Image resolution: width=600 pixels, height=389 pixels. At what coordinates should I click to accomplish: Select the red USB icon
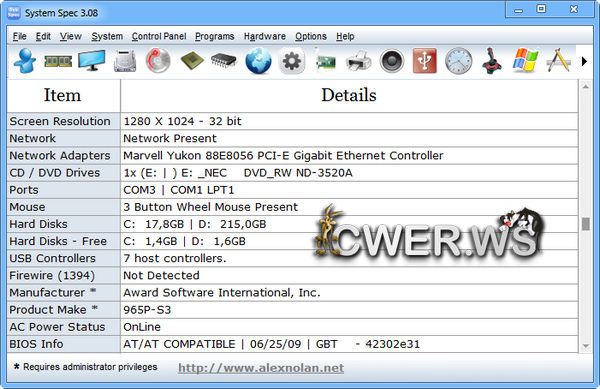425,61
